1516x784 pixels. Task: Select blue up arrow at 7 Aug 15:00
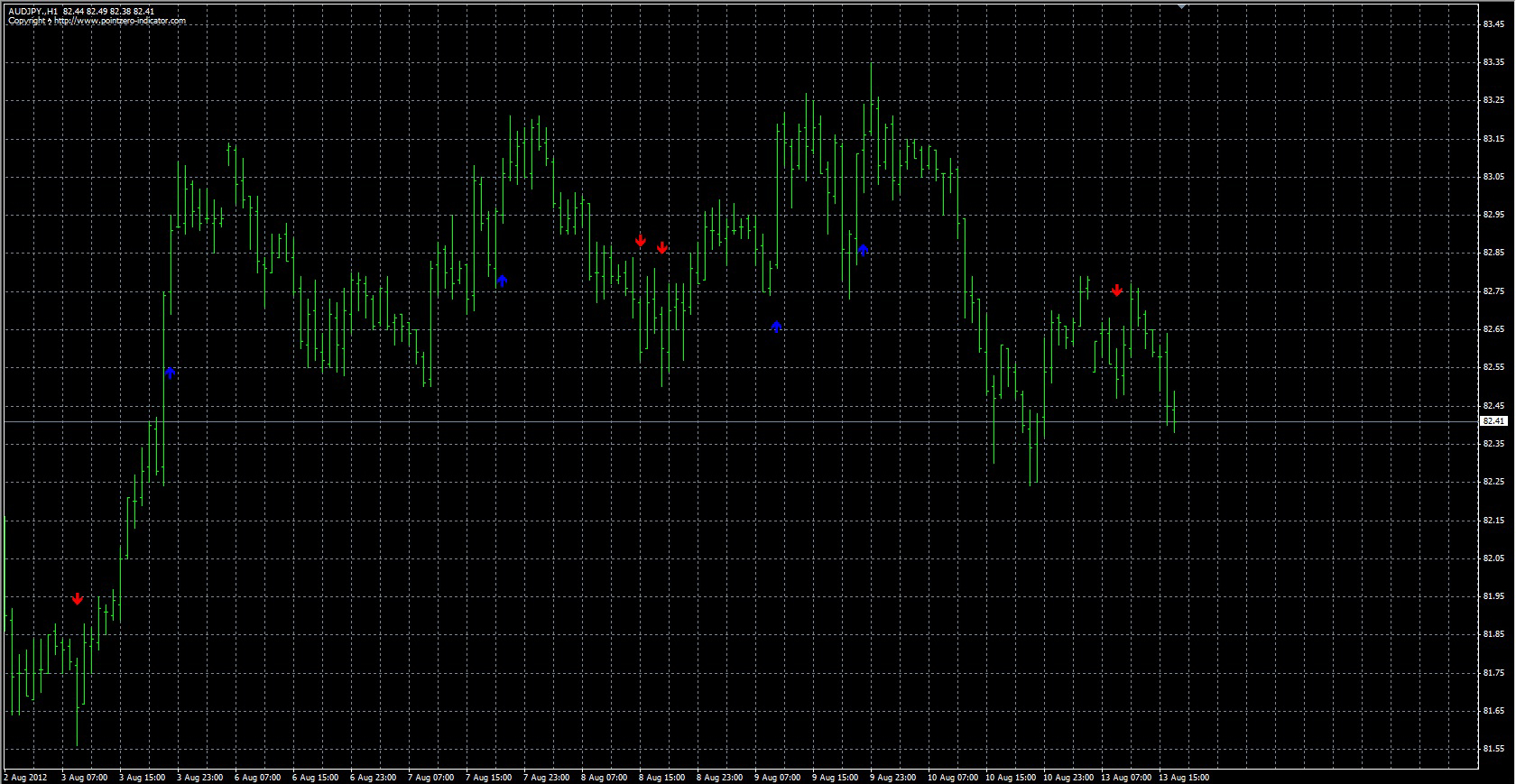tap(503, 281)
